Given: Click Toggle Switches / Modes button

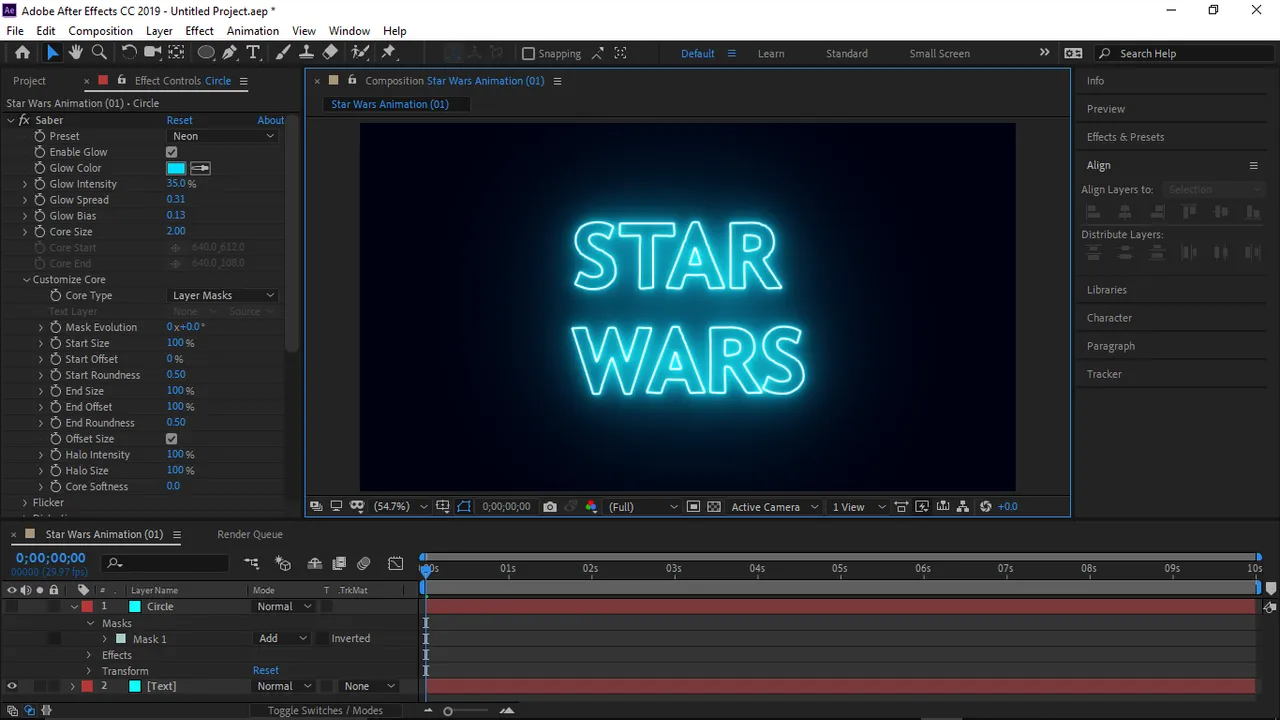Looking at the screenshot, I should tap(325, 711).
